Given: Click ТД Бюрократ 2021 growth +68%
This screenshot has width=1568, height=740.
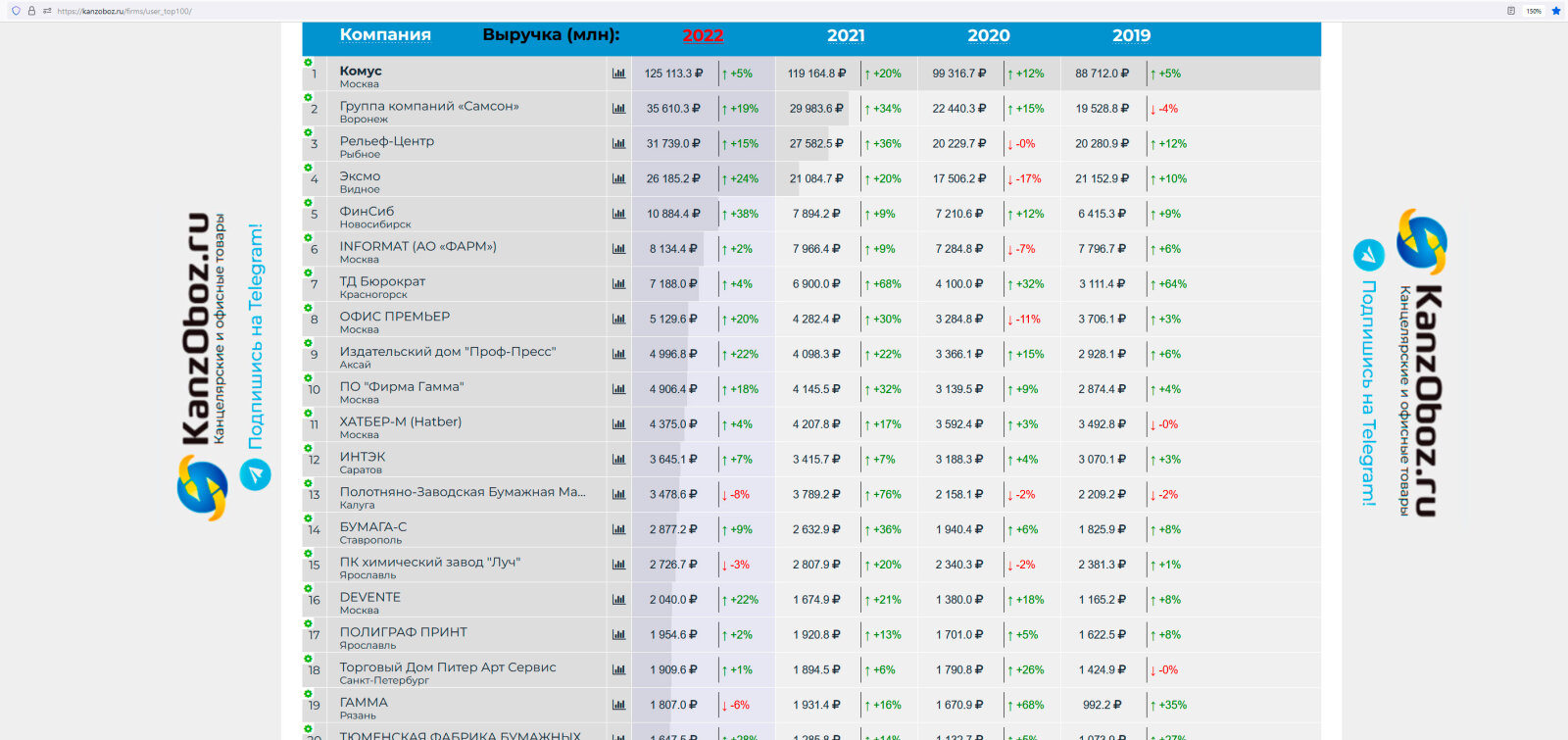Looking at the screenshot, I should click(x=882, y=284).
